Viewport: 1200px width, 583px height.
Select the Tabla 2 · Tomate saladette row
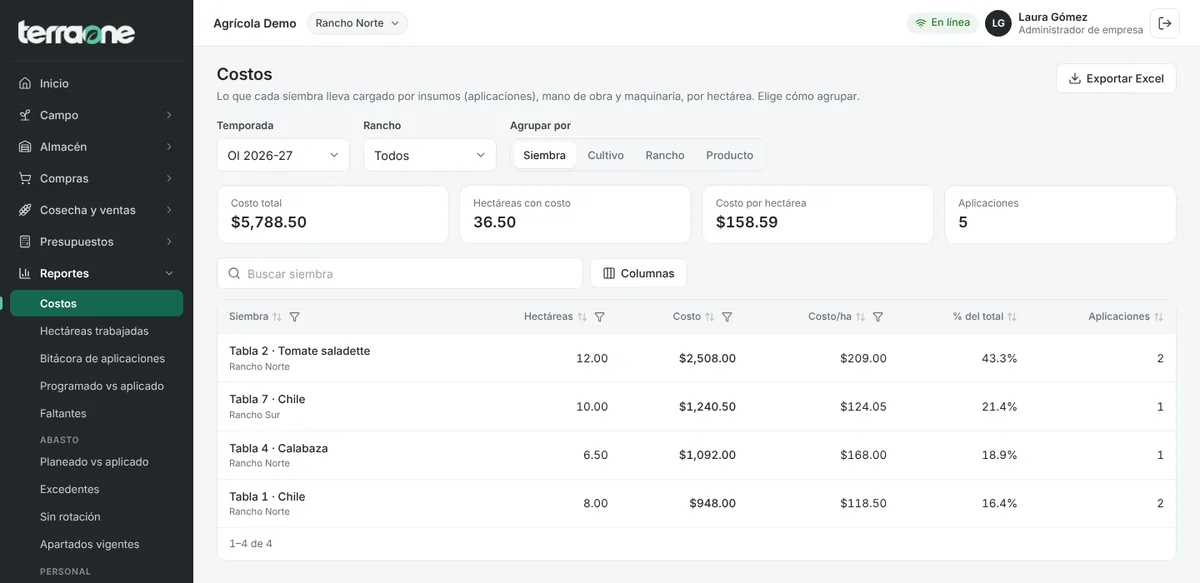pyautogui.click(x=696, y=358)
